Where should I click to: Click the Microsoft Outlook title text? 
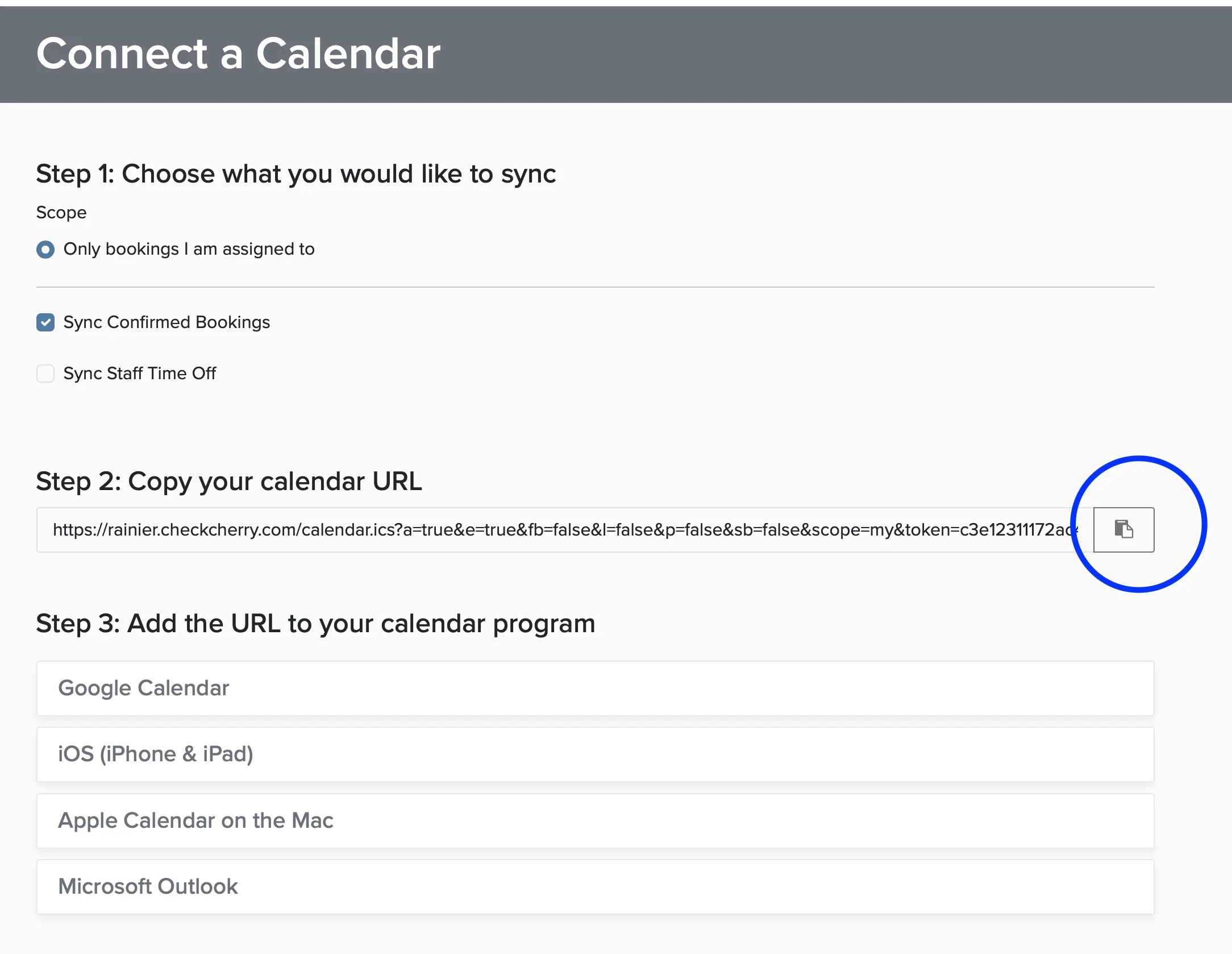tap(148, 886)
